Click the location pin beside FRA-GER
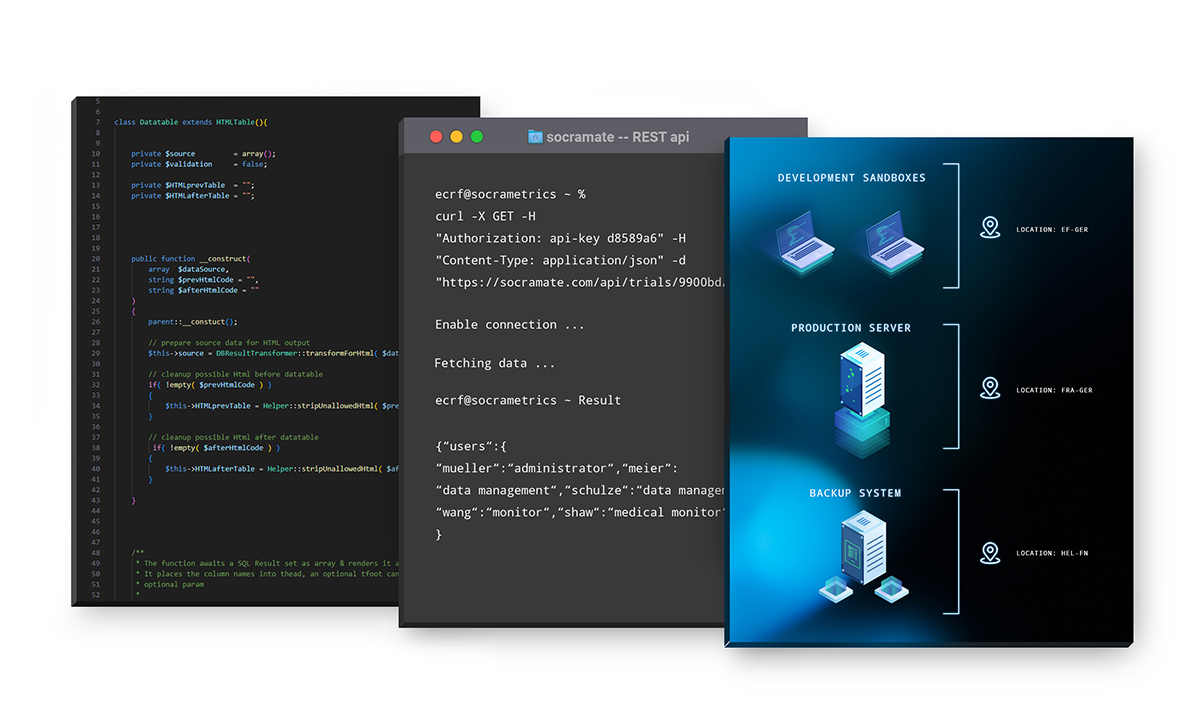This screenshot has height=705, width=1200. click(990, 388)
